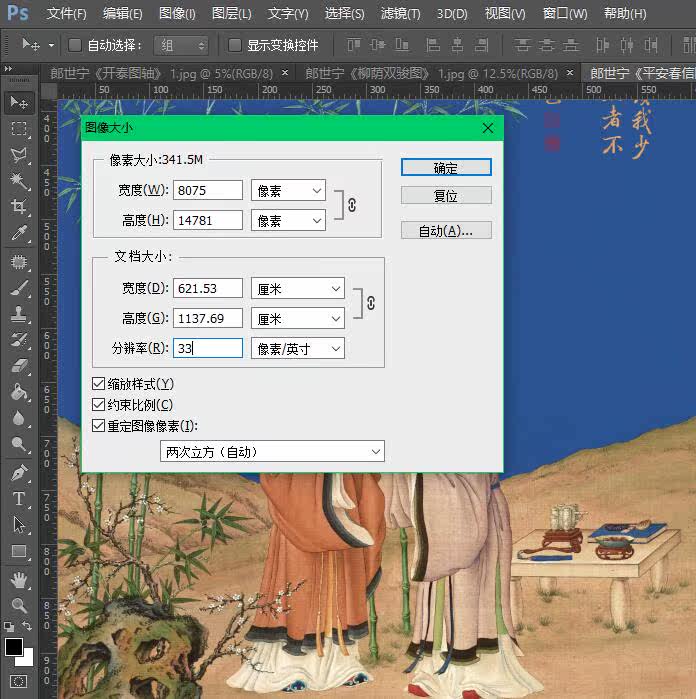Select the Spot Healing Brush tool
Screen dimensions: 696x699
[x=19, y=262]
